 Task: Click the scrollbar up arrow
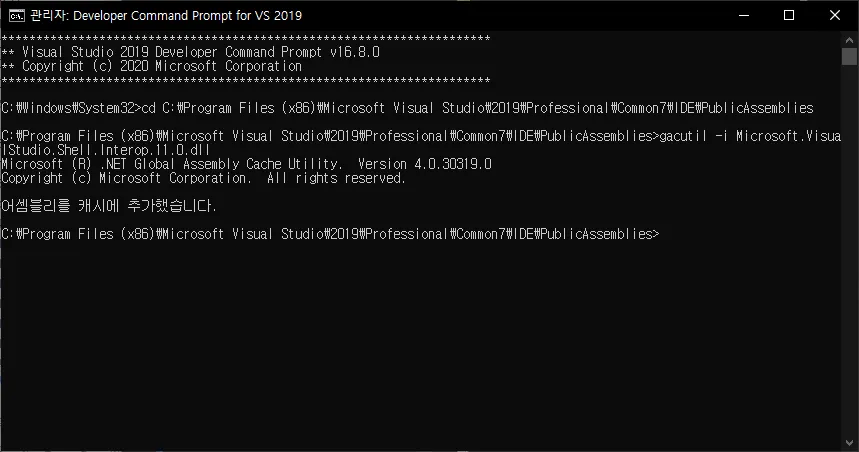[x=849, y=40]
